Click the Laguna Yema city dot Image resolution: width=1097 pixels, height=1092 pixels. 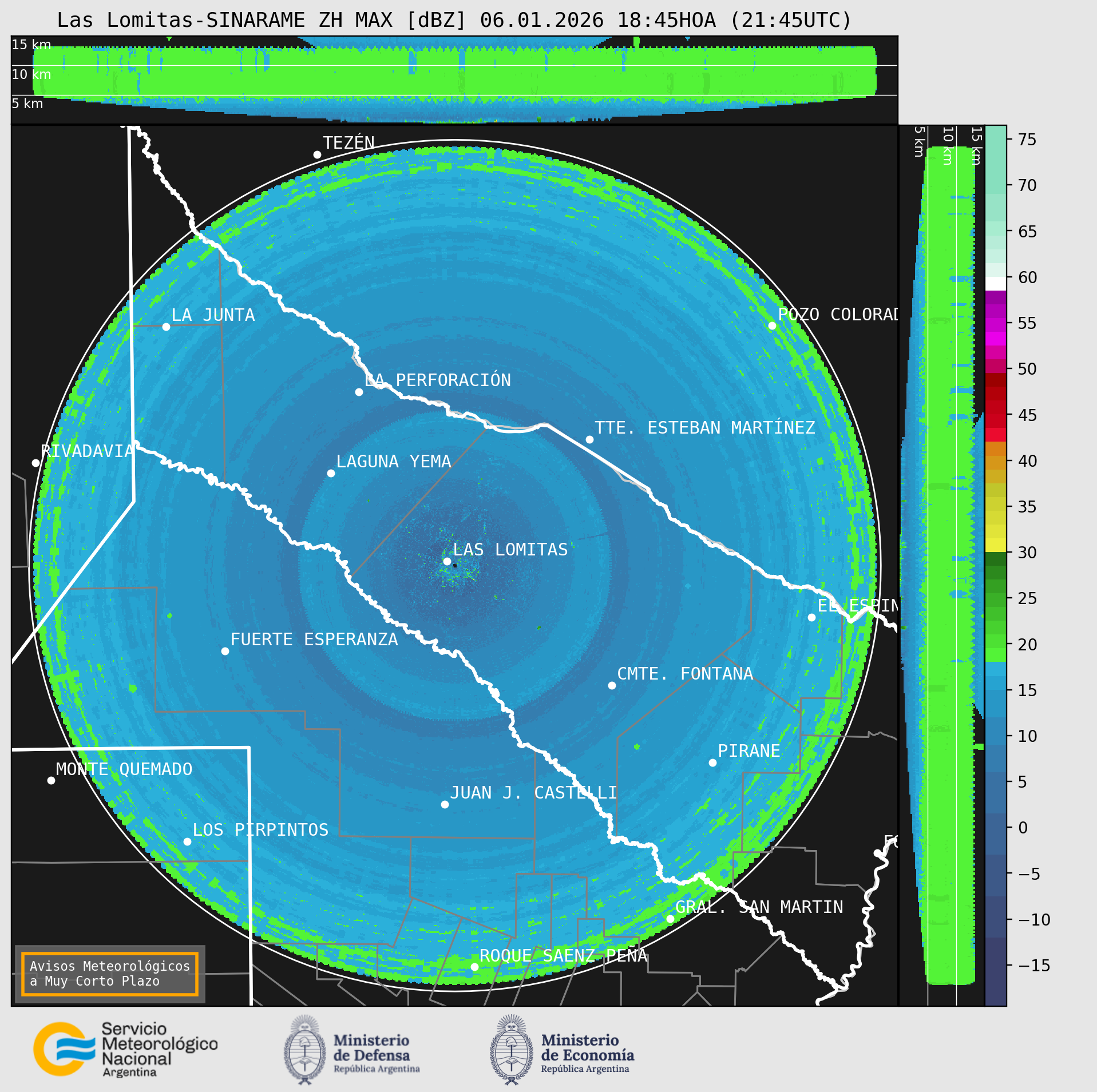[331, 473]
